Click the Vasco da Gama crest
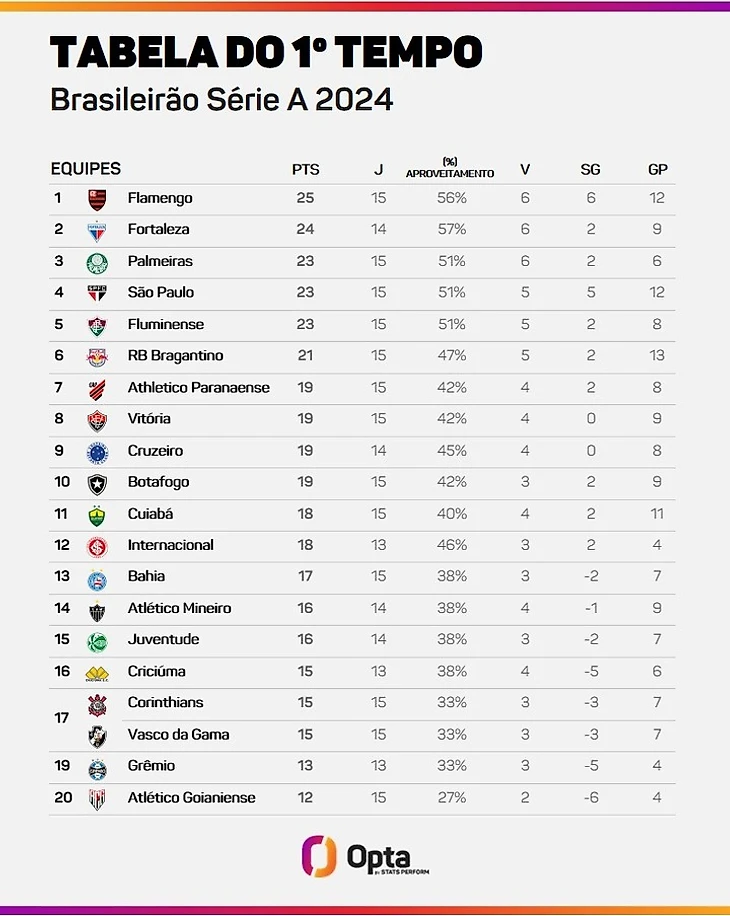The height and width of the screenshot is (916, 730). coord(97,736)
